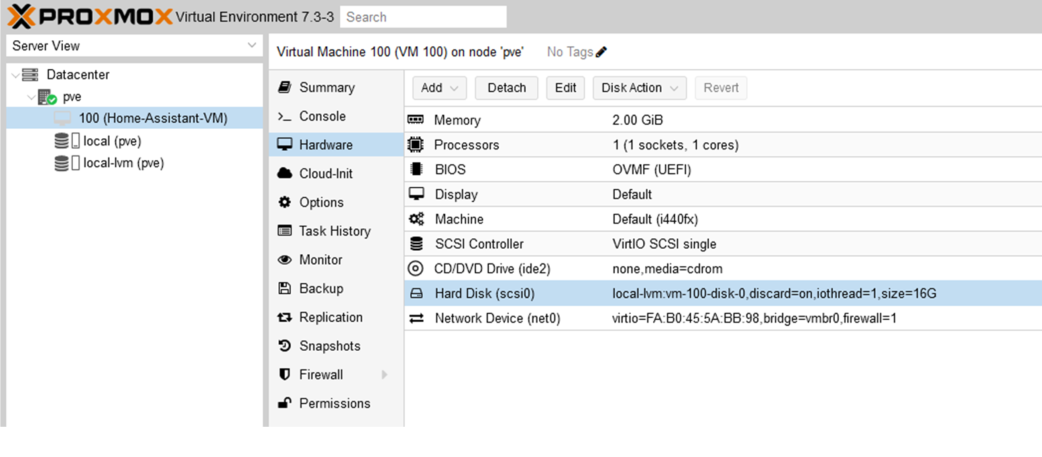Viewport: 1042px width, 457px height.
Task: Click the none,media=cdrom value
Action: [667, 269]
